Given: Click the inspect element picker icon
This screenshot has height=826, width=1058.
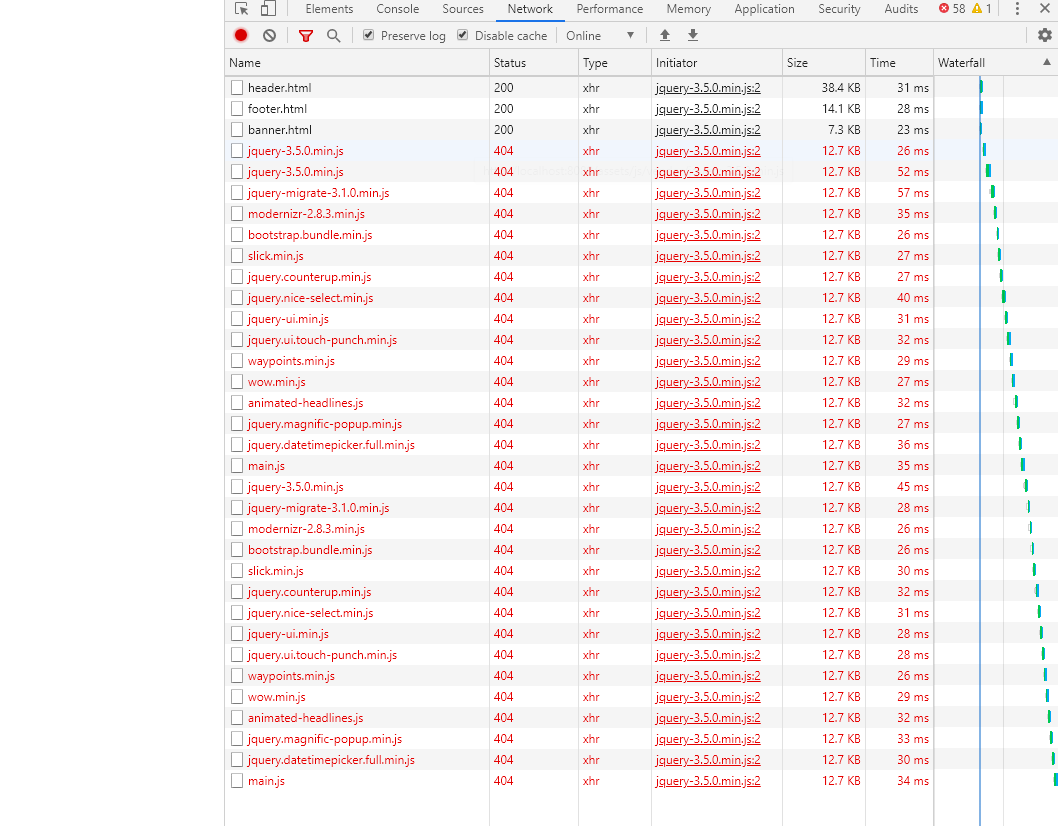Looking at the screenshot, I should click(241, 9).
